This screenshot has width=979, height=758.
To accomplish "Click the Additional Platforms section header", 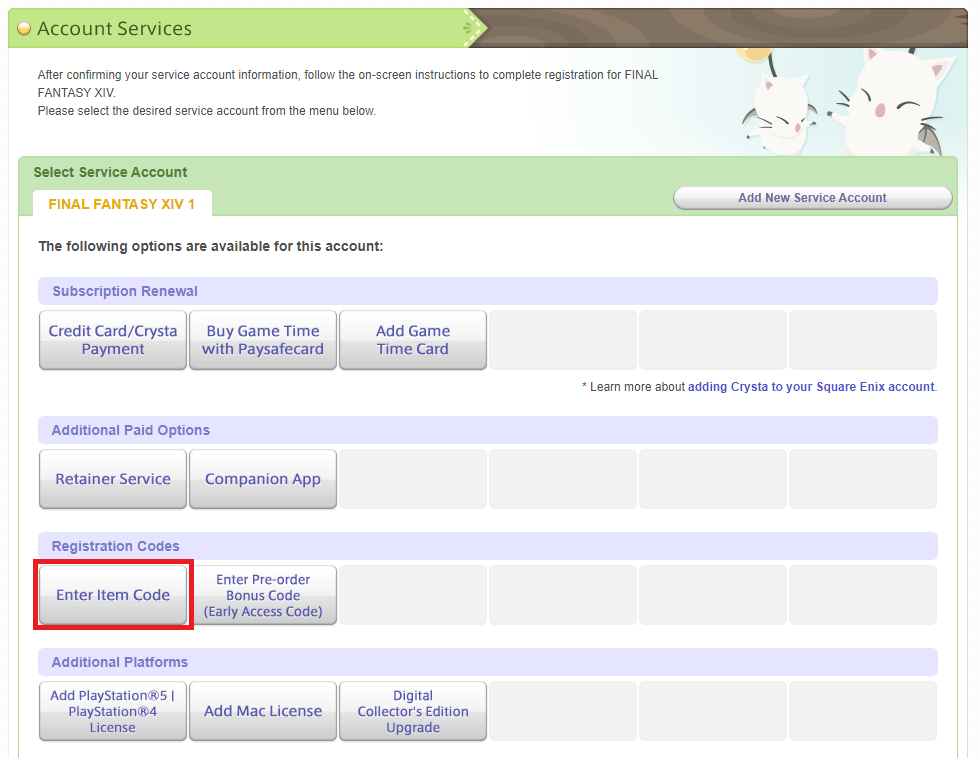I will (488, 662).
